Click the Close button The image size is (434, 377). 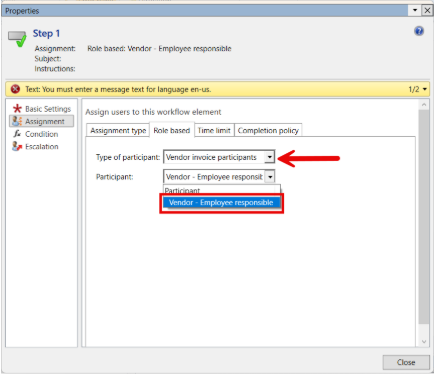406,362
